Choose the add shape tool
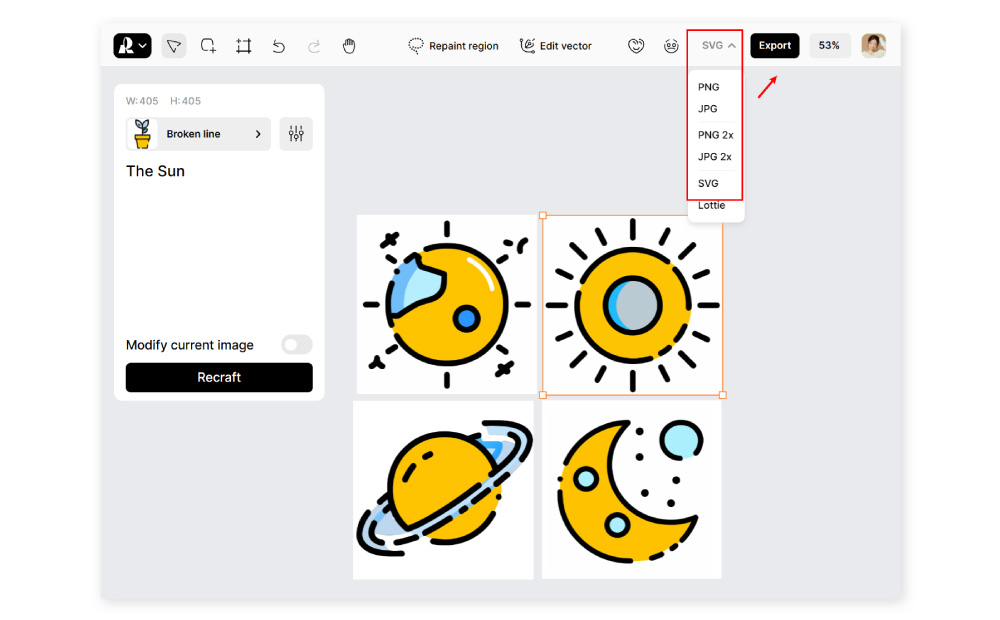 tap(208, 46)
